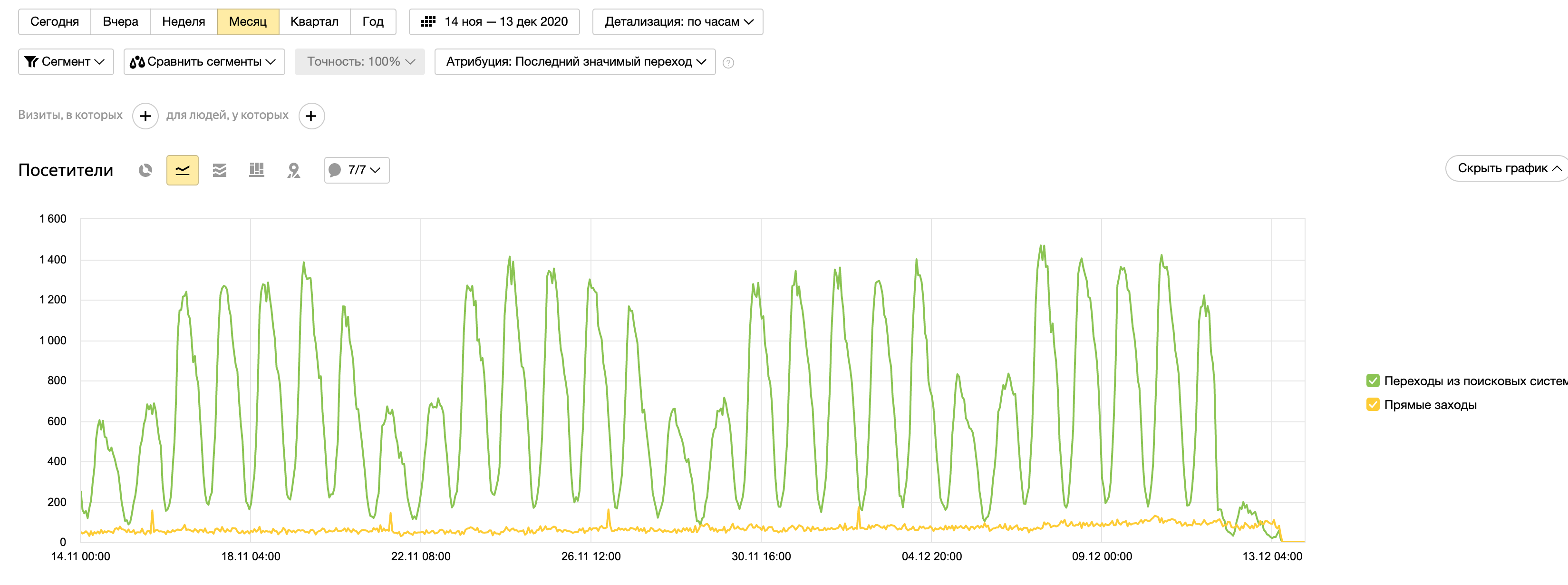Click the Прямые заходы legend label
1568x585 pixels.
(x=1431, y=405)
